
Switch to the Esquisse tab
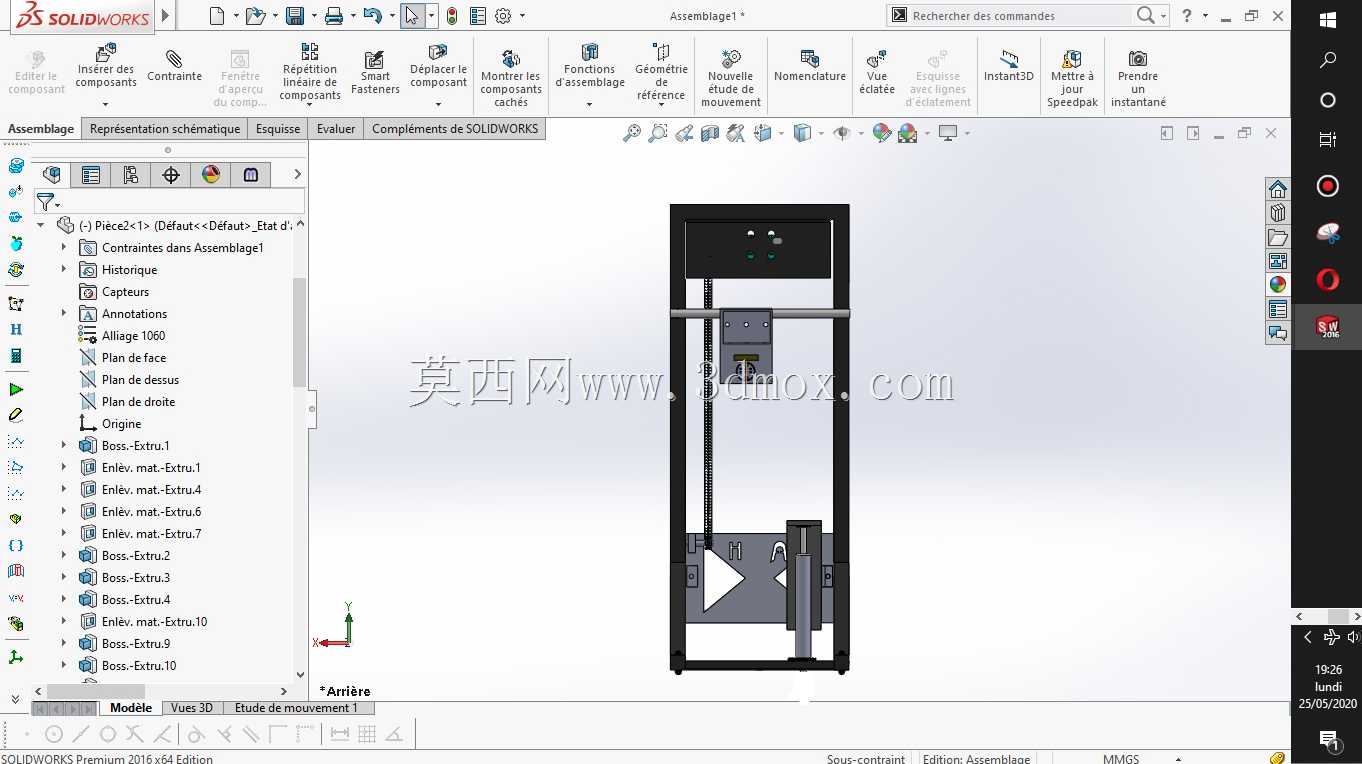click(278, 129)
